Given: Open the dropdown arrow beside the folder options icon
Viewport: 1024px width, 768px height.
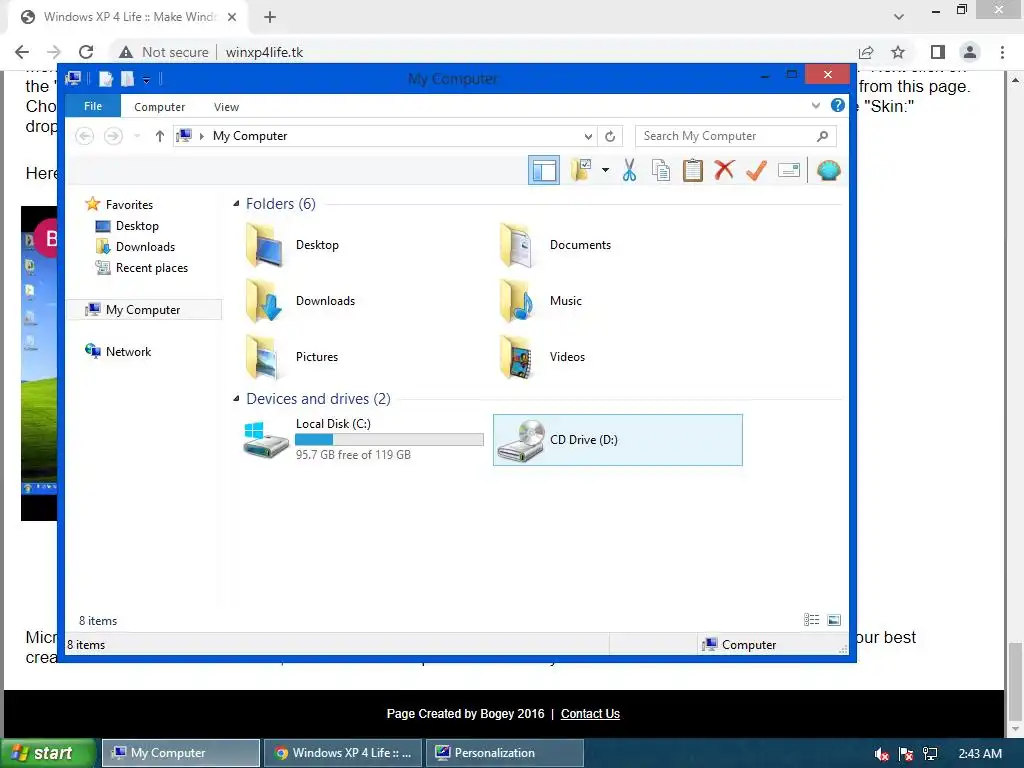Looking at the screenshot, I should pos(605,170).
